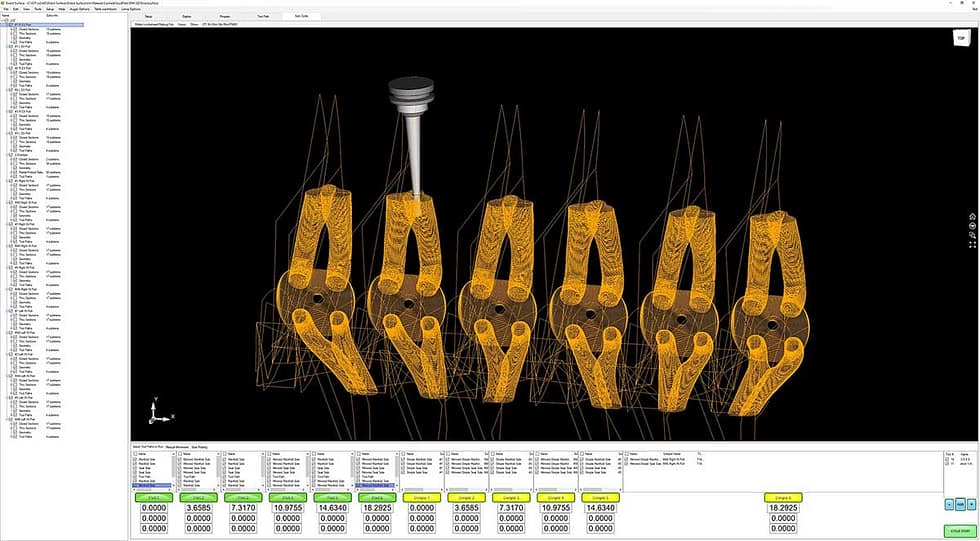Viewport: 980px width, 541px height.
Task: Switch to the Program tab at top
Action: (x=225, y=16)
